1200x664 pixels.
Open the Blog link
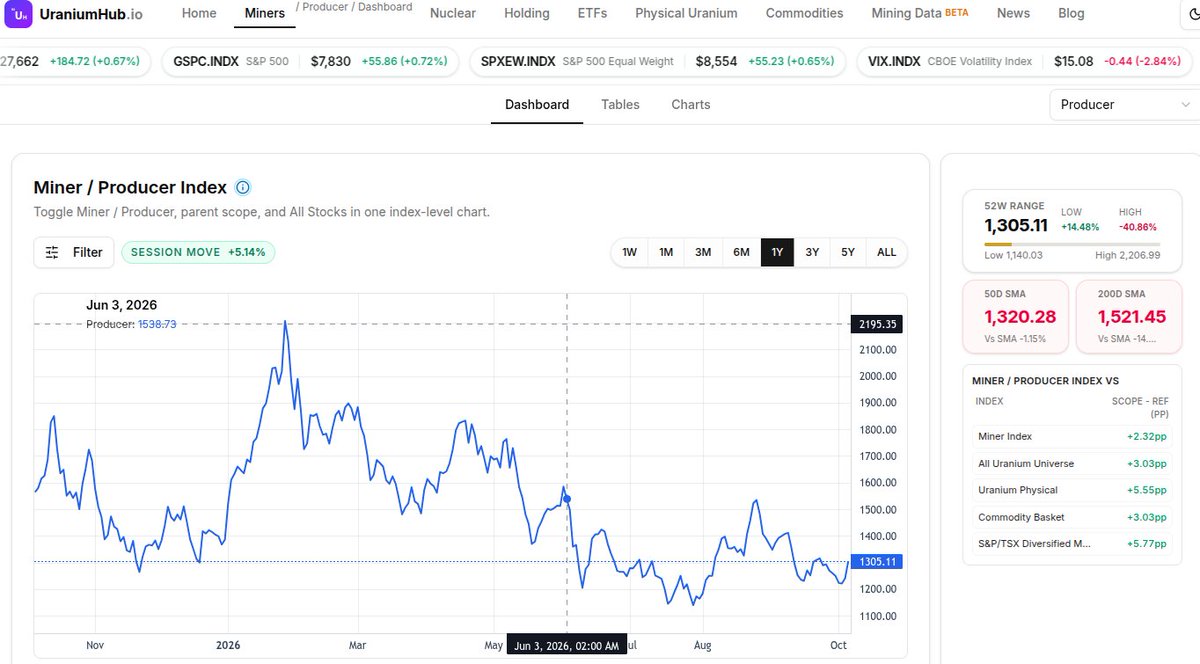[x=1071, y=13]
